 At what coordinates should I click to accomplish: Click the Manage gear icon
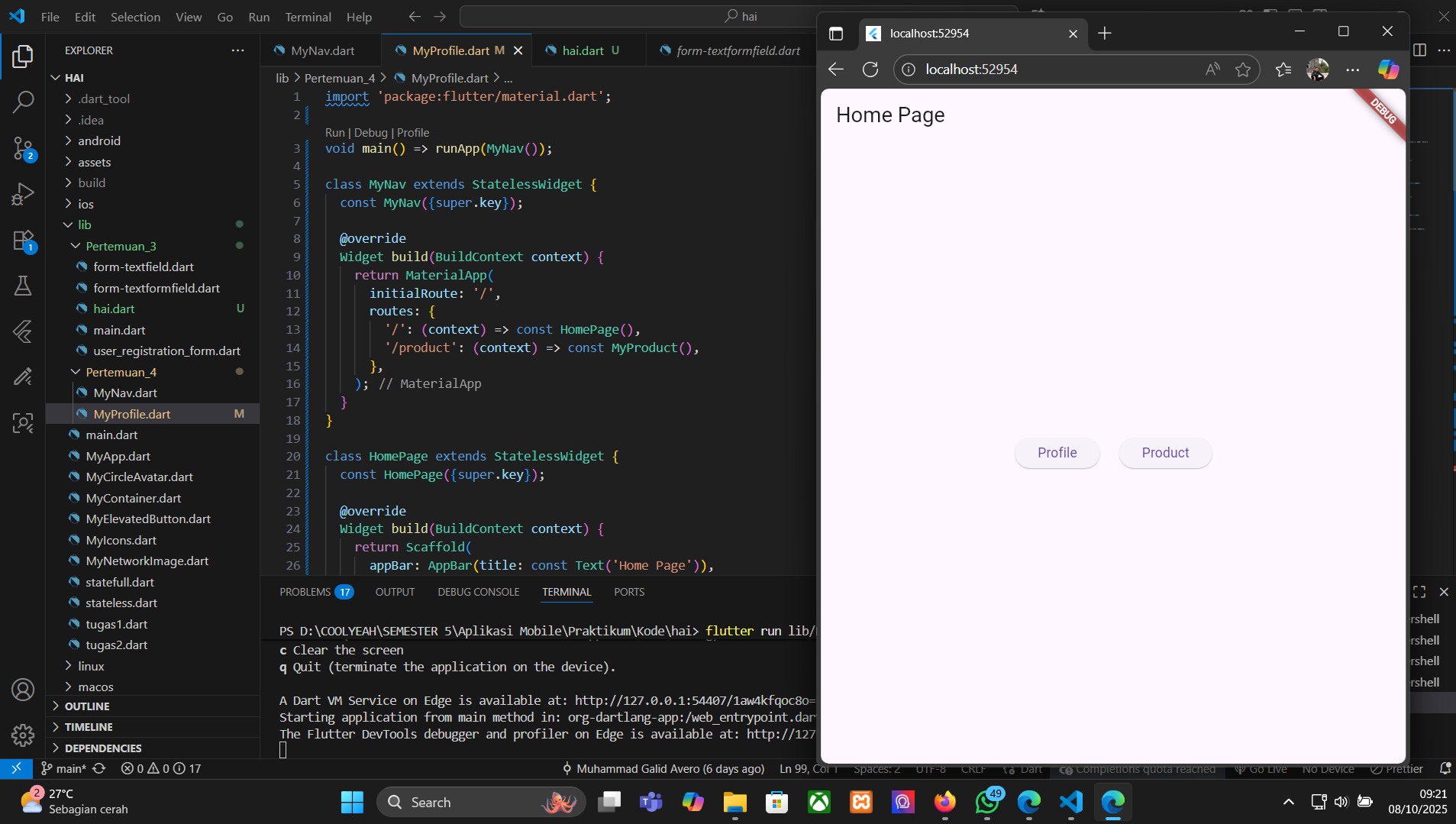(x=23, y=735)
